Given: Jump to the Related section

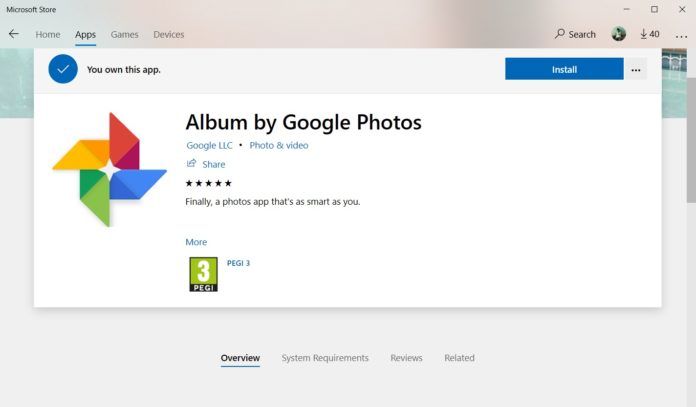Looking at the screenshot, I should point(459,358).
